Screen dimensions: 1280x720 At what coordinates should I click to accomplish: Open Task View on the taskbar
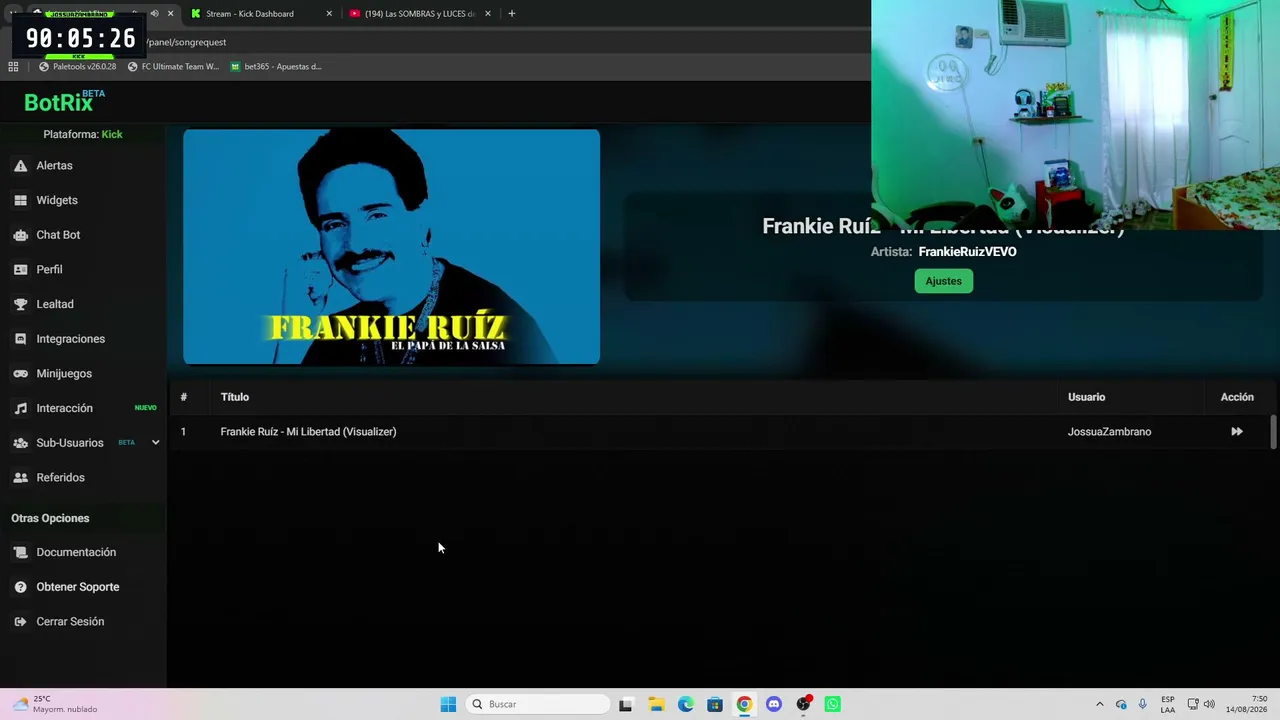coord(626,705)
